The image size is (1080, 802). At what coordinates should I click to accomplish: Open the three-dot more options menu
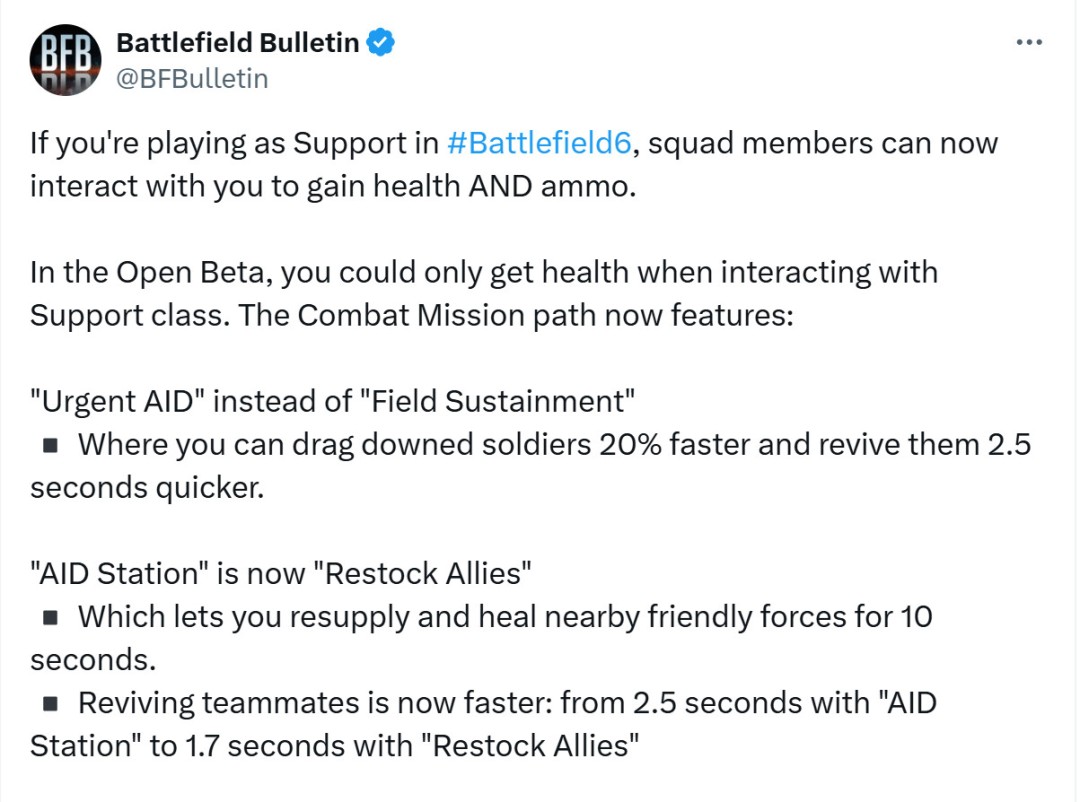point(1029,43)
